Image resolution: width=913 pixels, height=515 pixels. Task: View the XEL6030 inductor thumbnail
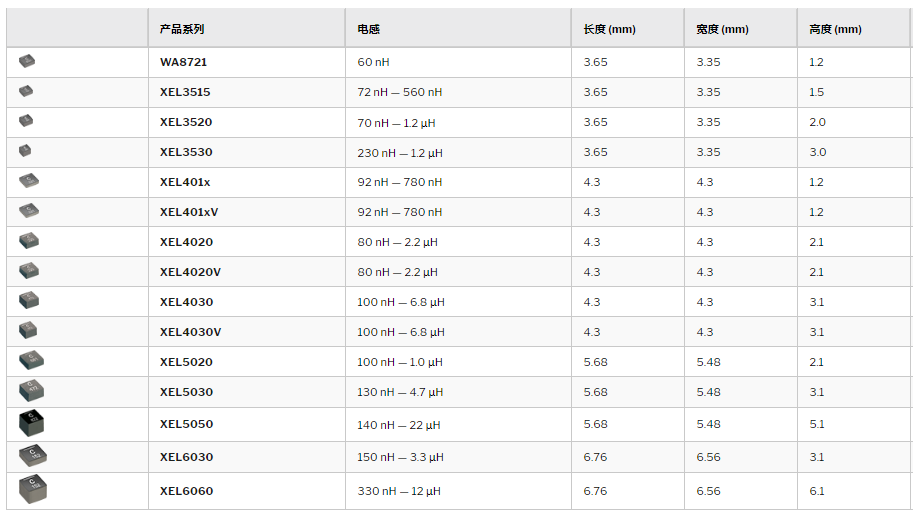pyautogui.click(x=33, y=456)
